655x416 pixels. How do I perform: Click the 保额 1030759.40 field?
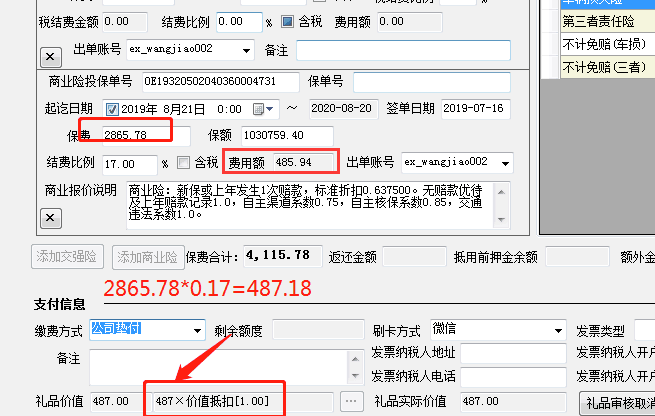287,136
